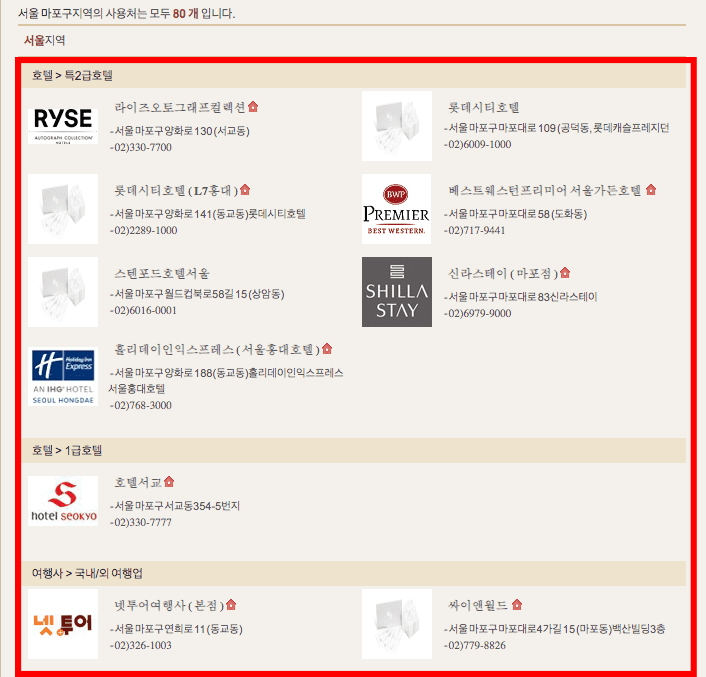Click placeholder image for 롯데시티호텔(L7홍대)
The image size is (706, 677).
pyautogui.click(x=63, y=209)
